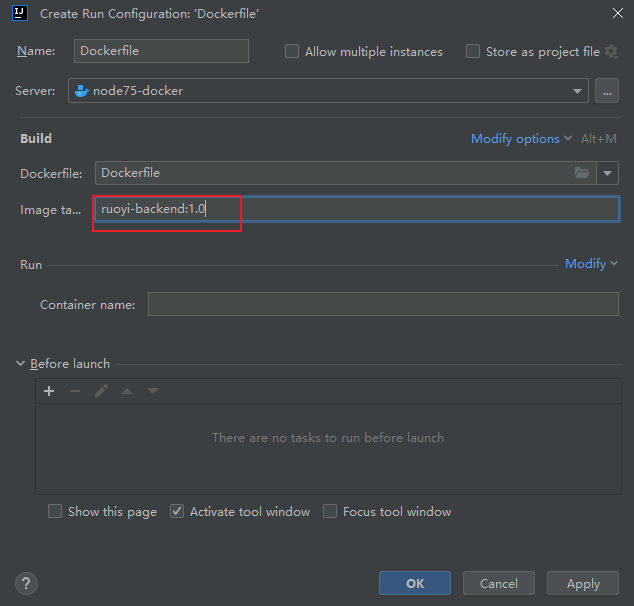
Task: Open the Dockerfile path dropdown arrow
Action: pos(607,173)
